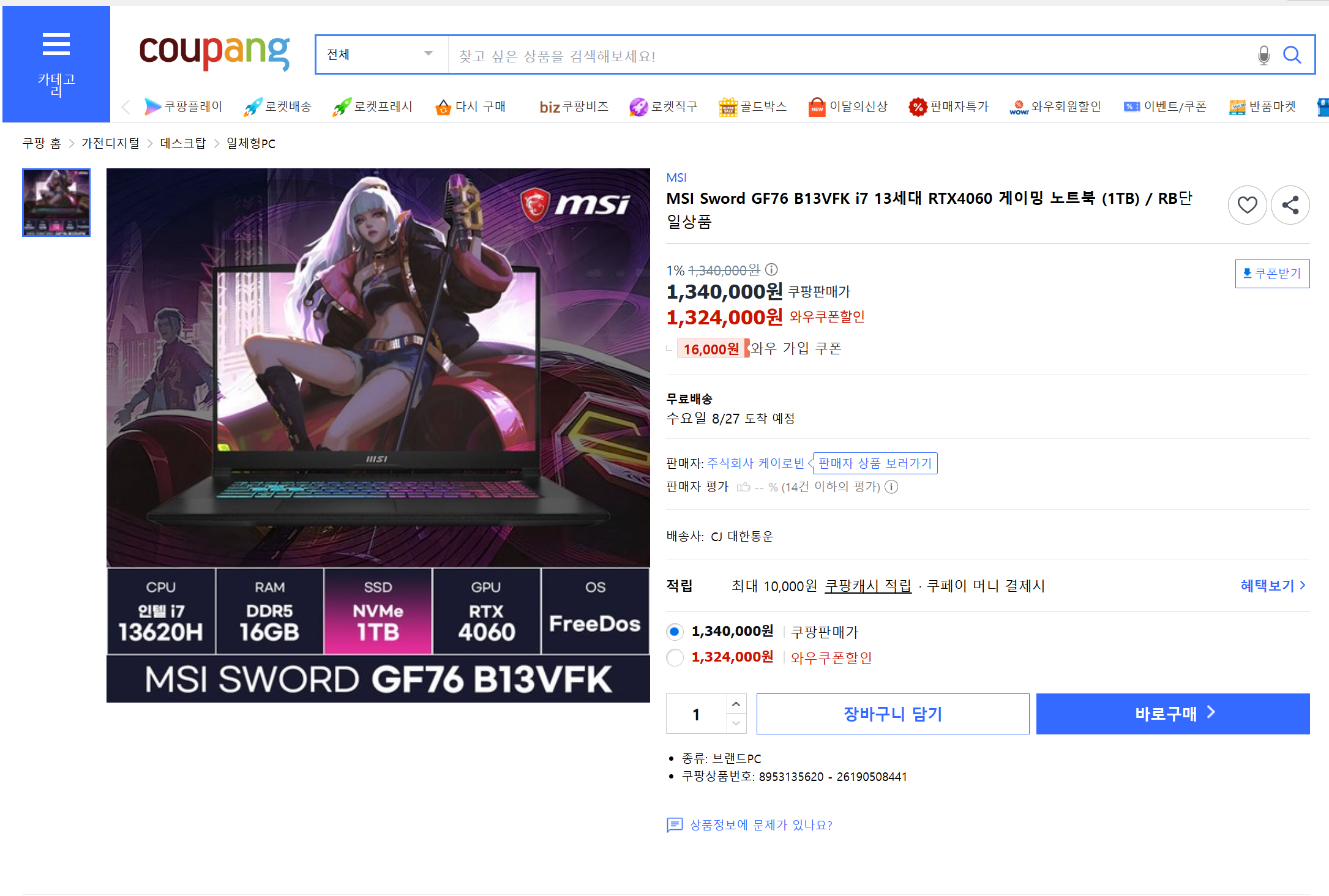Select the 1,324,000원 와우쿠폰할인 radio option
Screen dimensions: 1329x896
(675, 658)
